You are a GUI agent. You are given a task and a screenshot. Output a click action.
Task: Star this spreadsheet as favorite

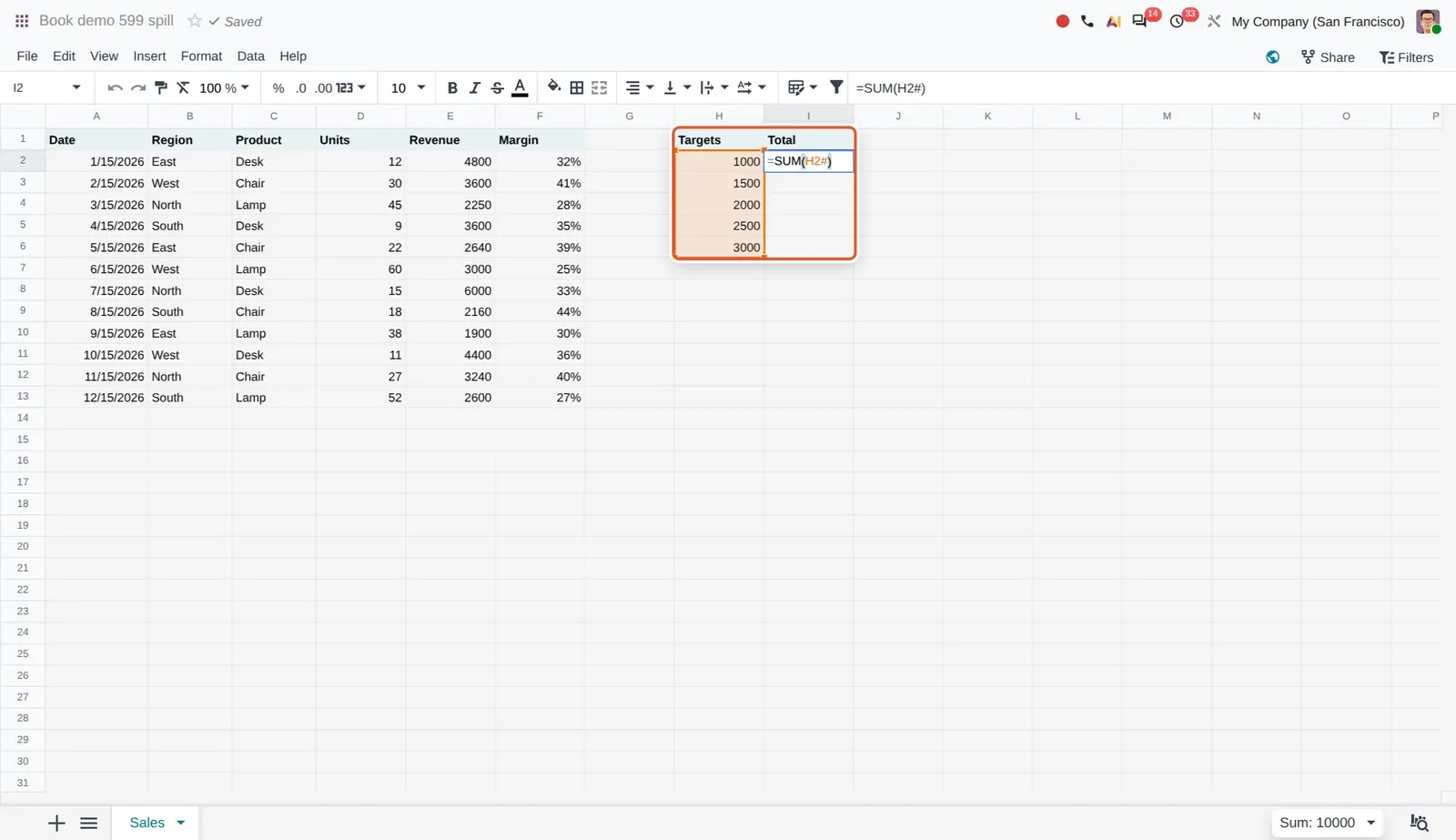pos(194,21)
